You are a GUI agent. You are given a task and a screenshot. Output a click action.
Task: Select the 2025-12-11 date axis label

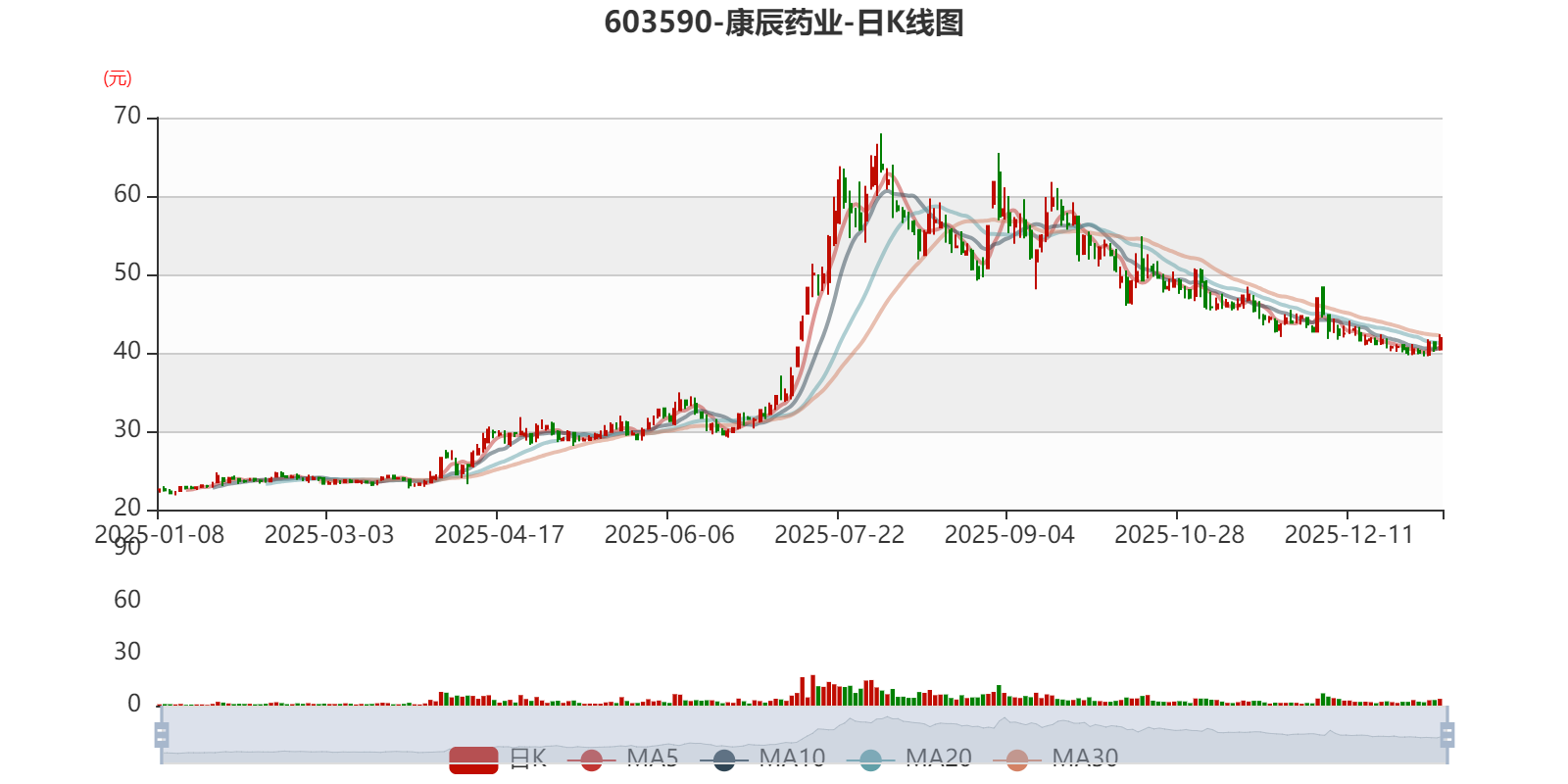point(1349,535)
